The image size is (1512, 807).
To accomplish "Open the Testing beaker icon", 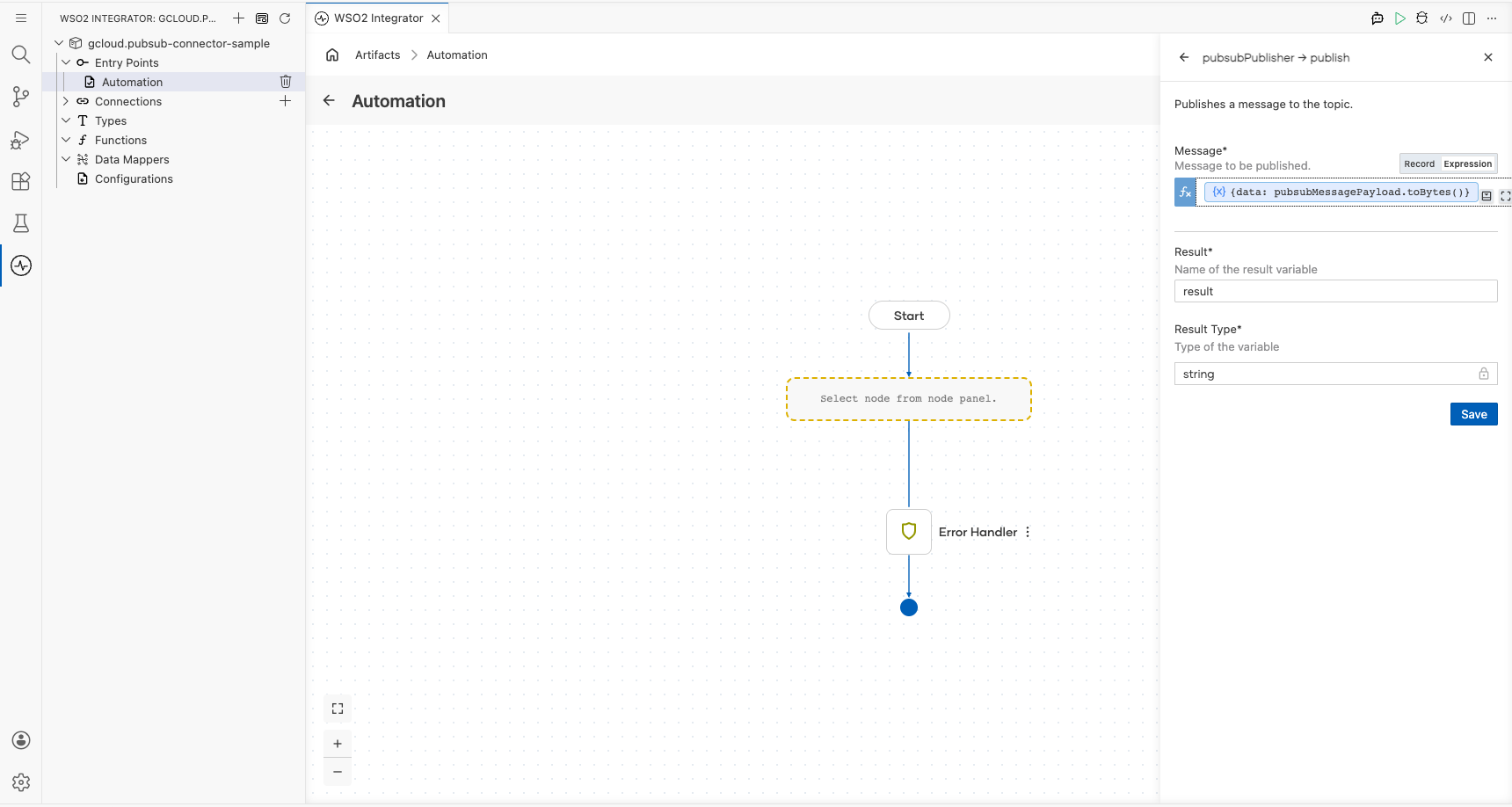I will [x=21, y=223].
